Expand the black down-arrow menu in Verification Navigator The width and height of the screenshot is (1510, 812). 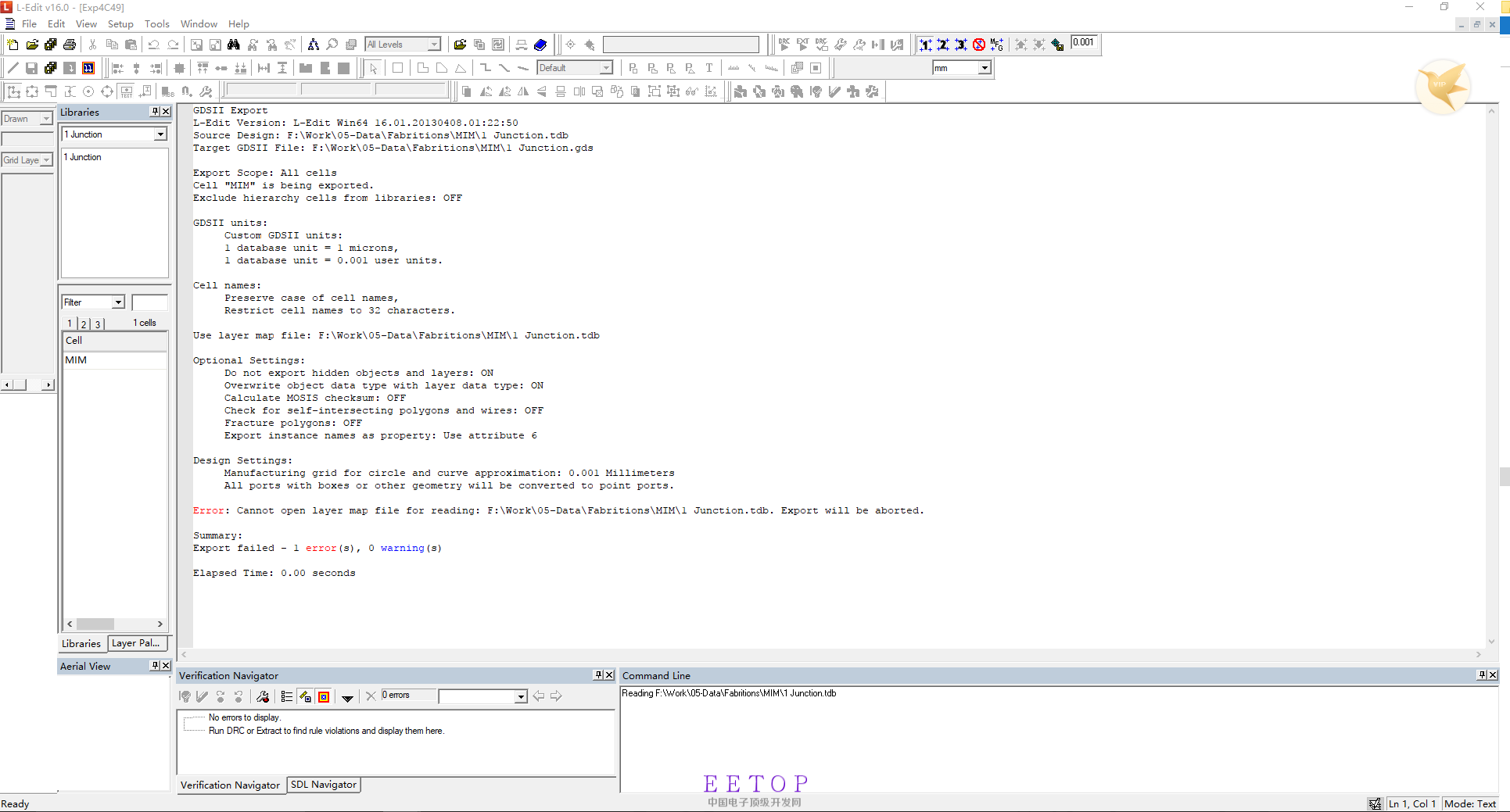(x=348, y=697)
